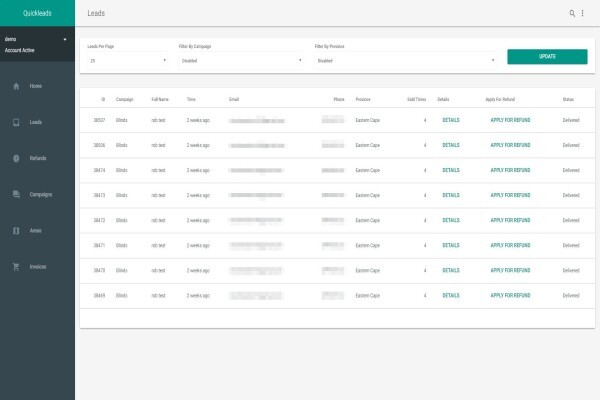
Task: Click the Apply For Refund column header
Action: [500, 99]
